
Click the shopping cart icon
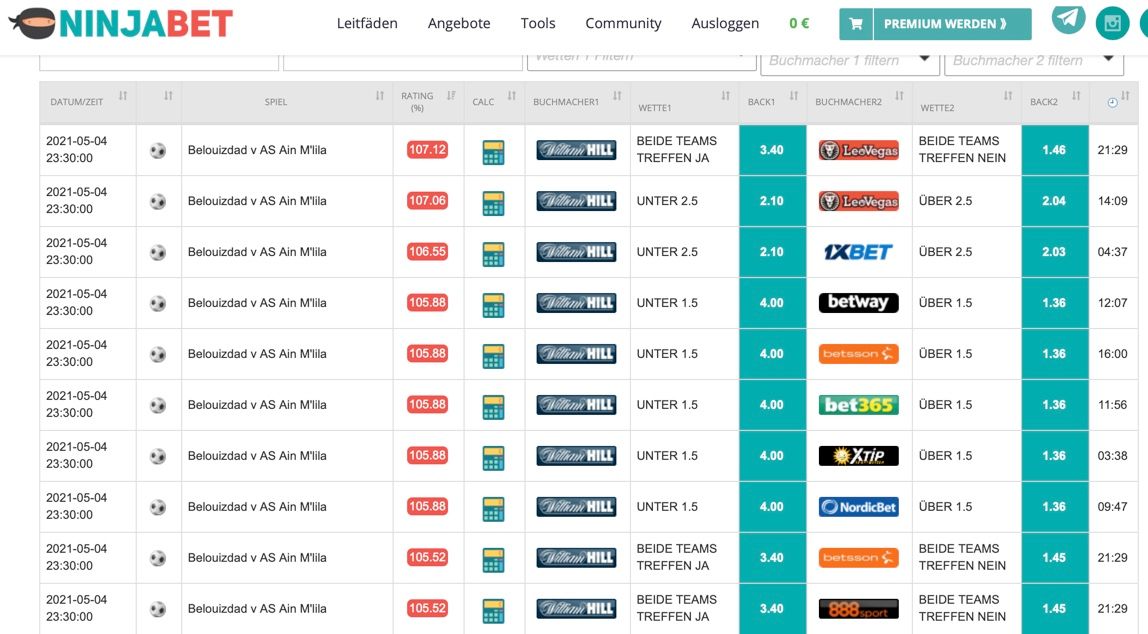pyautogui.click(x=856, y=24)
